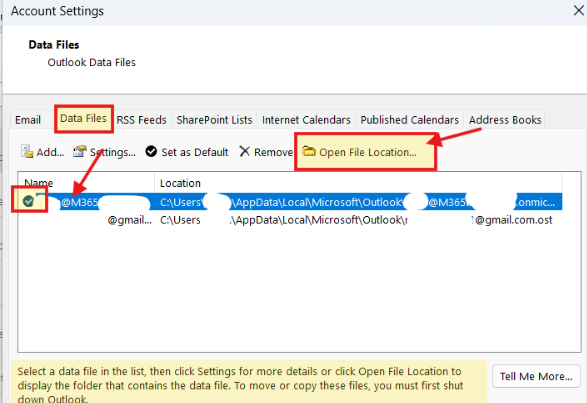Switch to the Email tab

(x=28, y=120)
